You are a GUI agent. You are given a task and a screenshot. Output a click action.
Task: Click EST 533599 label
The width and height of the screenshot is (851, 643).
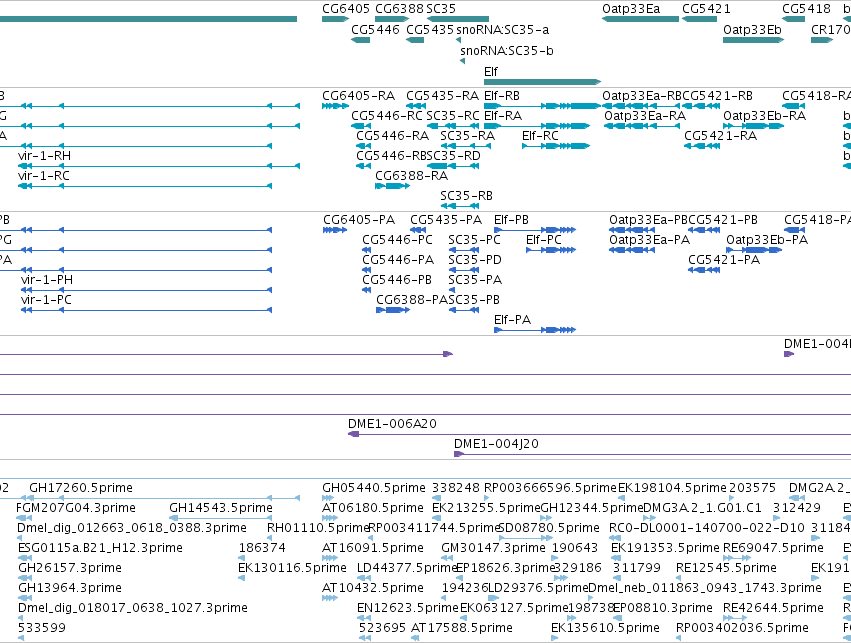pos(42,628)
